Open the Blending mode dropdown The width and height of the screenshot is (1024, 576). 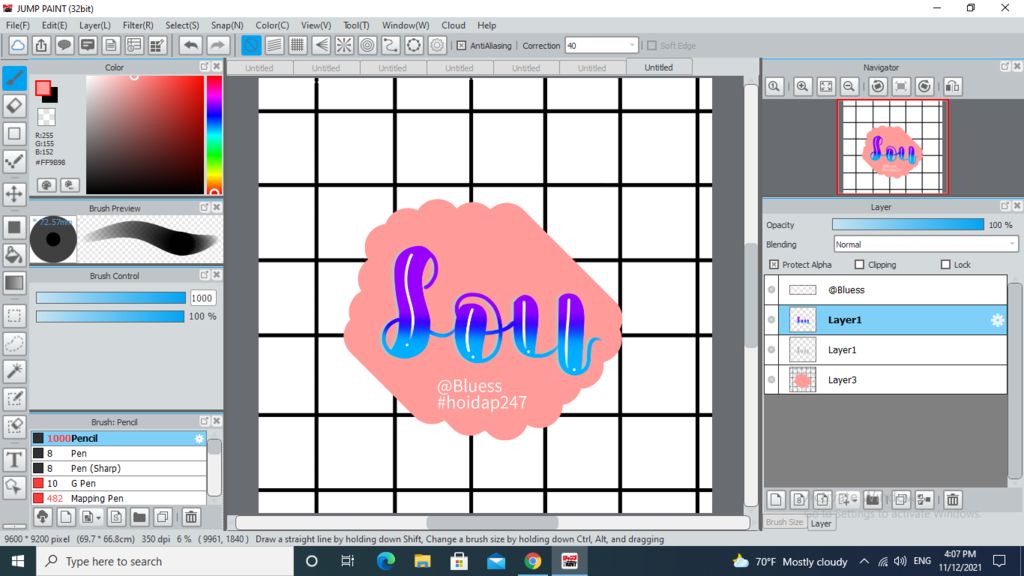pos(926,244)
